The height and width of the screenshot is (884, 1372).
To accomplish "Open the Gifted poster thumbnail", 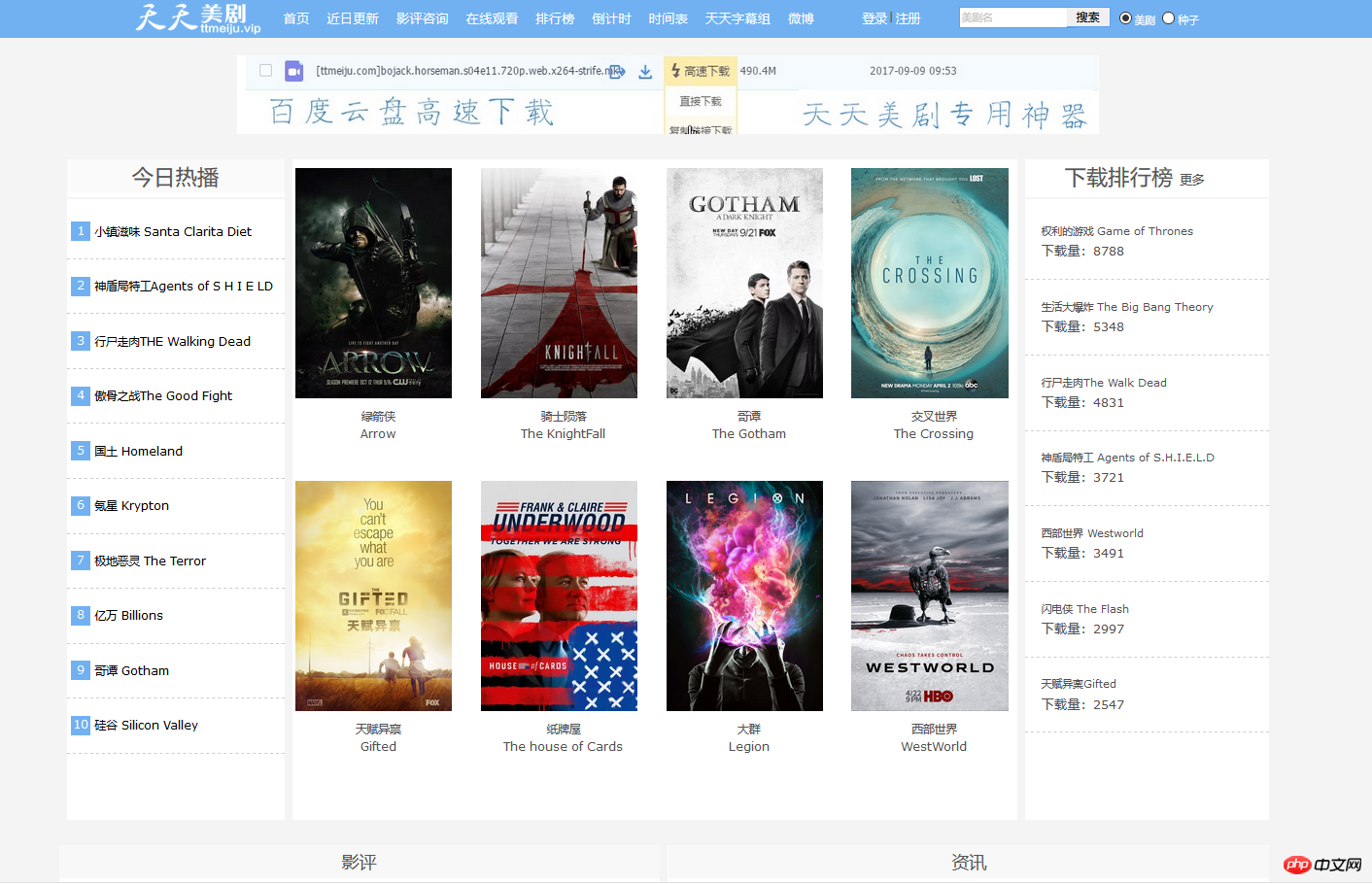I will (373, 595).
